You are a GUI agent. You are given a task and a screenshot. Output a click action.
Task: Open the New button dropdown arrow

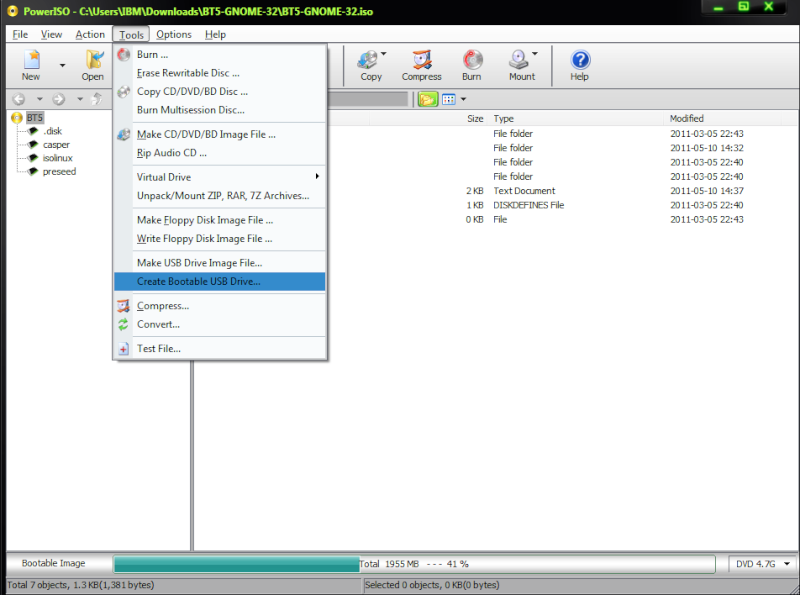click(x=62, y=65)
